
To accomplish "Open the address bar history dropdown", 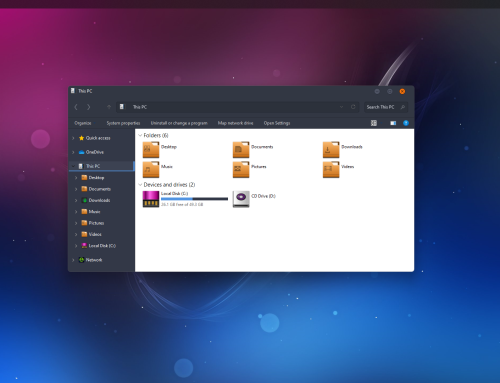I will (341, 107).
